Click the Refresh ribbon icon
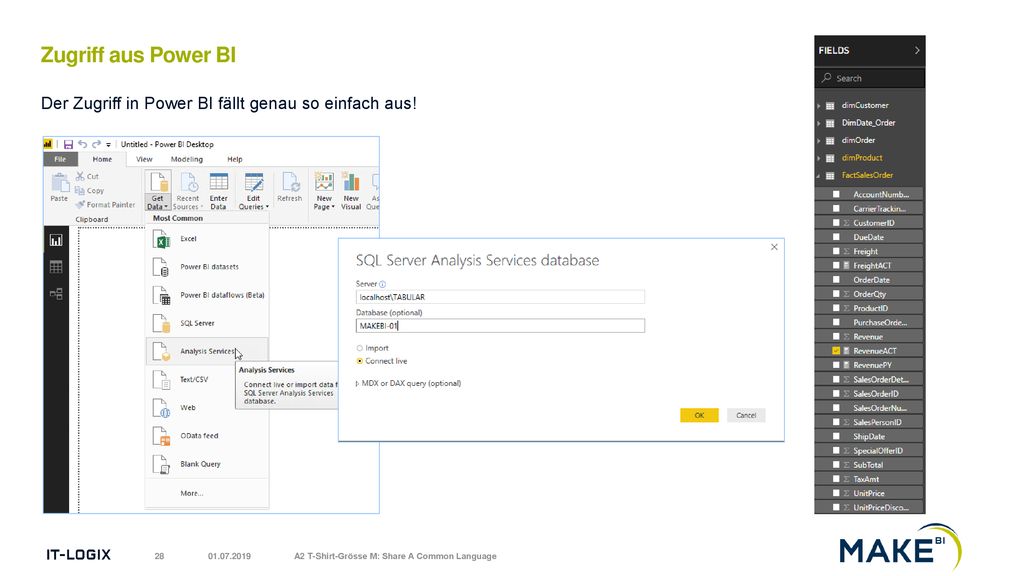 pos(289,182)
